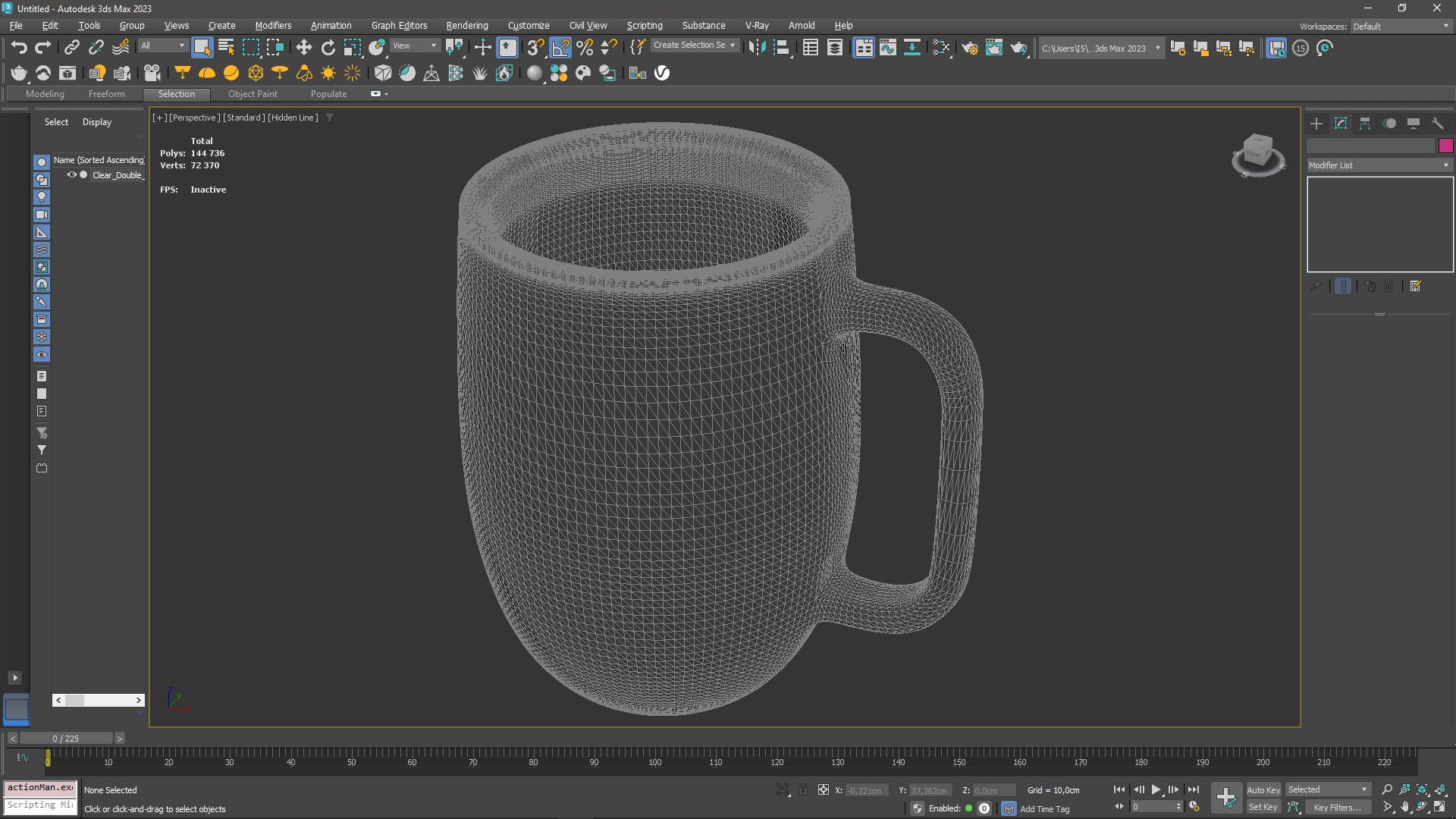
Task: Enable Auto Key animation mode
Action: tap(1263, 789)
